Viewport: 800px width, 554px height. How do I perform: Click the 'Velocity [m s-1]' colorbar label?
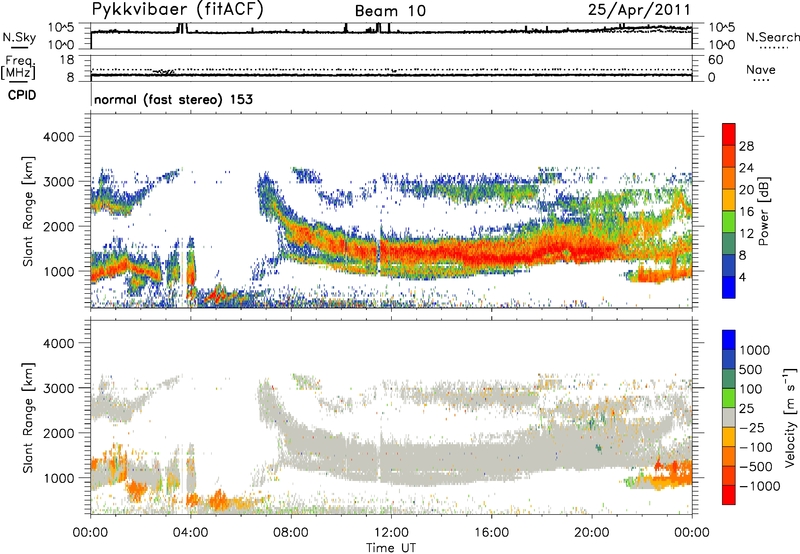point(790,417)
